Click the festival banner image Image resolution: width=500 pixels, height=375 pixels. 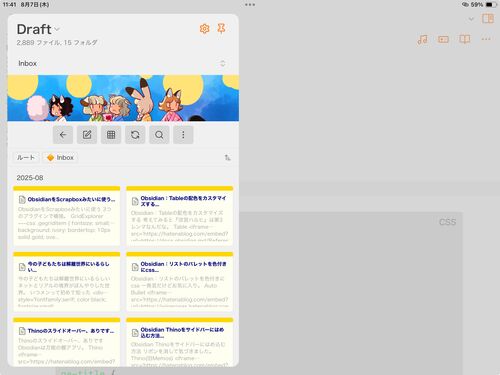pos(123,98)
